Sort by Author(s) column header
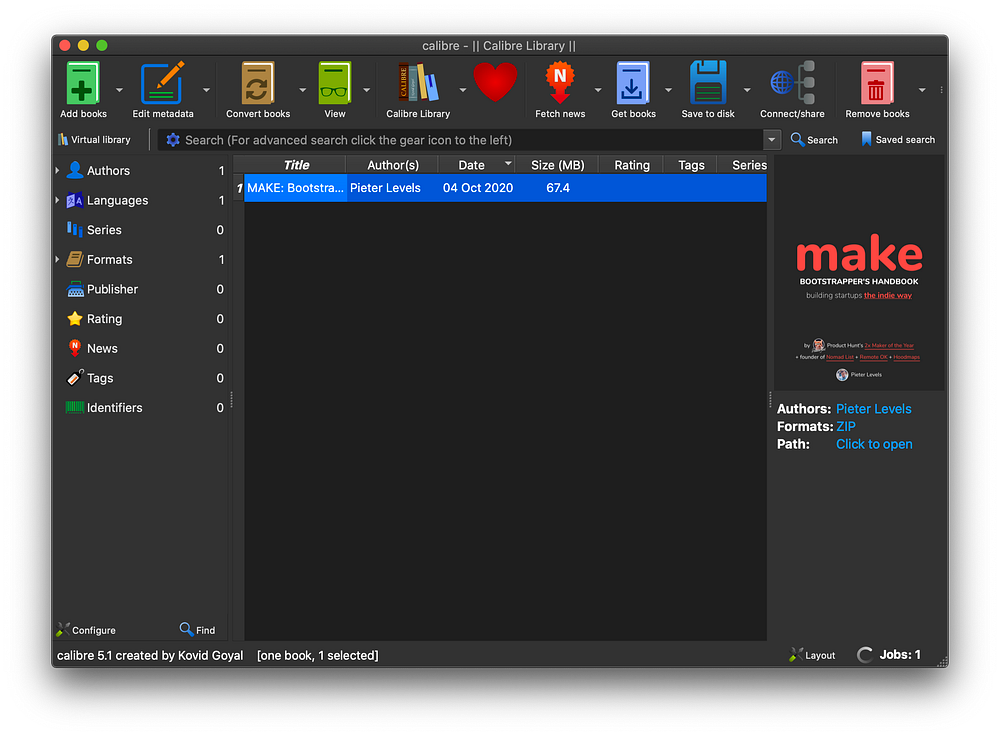 pos(392,165)
